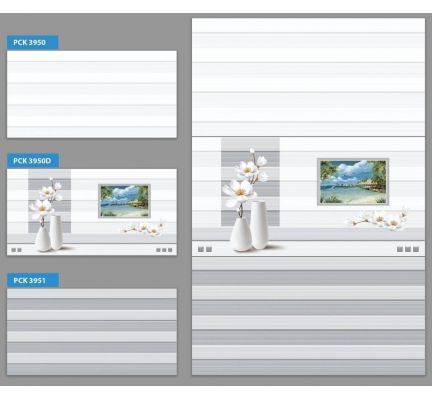Click the two grey squares at left of large preview
The image size is (432, 400).
click(205, 249)
